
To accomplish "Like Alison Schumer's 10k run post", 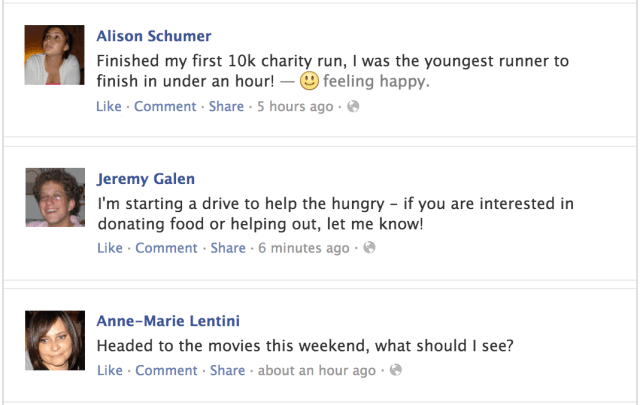I will [x=109, y=106].
